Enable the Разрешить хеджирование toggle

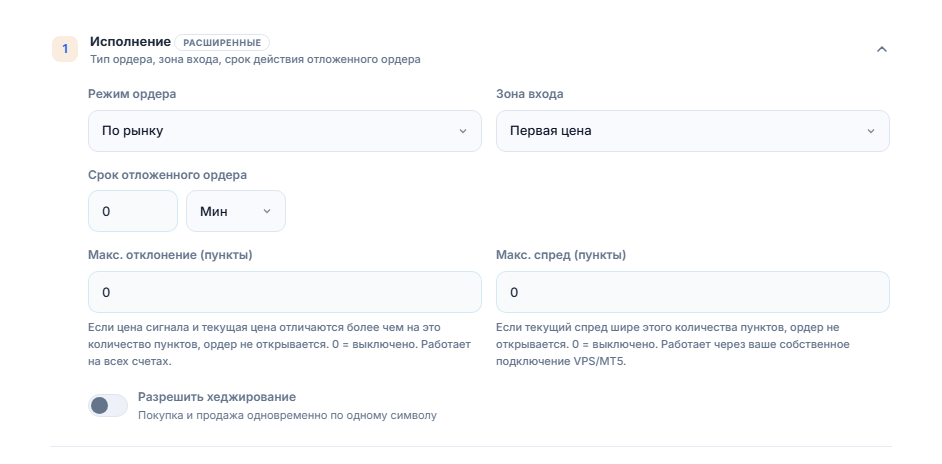[108, 406]
